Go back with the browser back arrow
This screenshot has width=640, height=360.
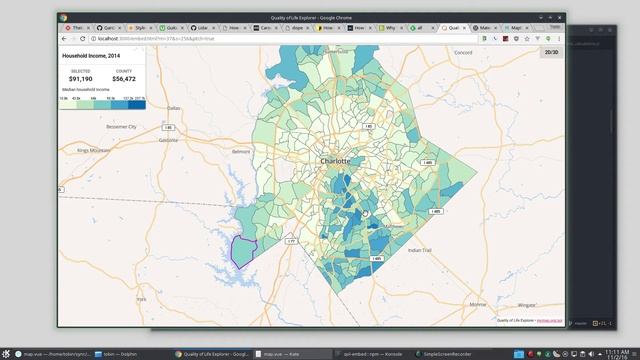(64, 38)
